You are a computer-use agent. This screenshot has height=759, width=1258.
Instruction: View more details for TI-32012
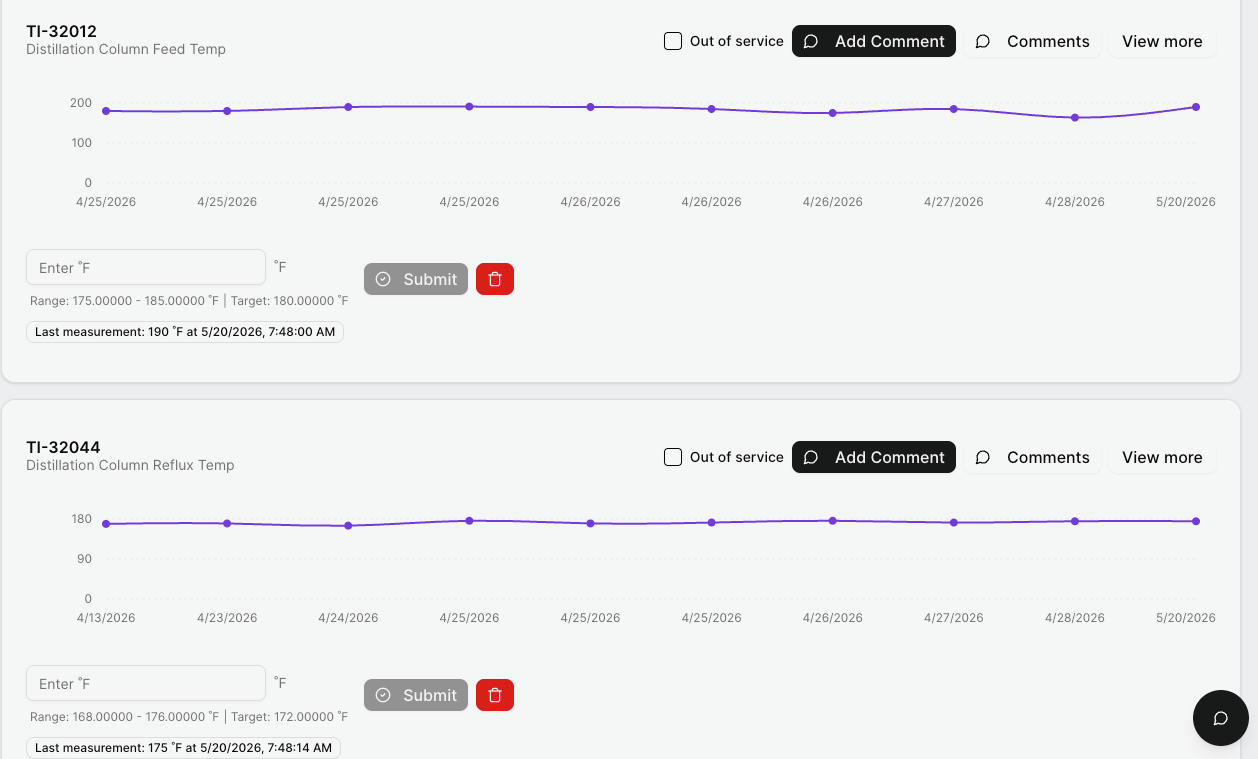1162,41
